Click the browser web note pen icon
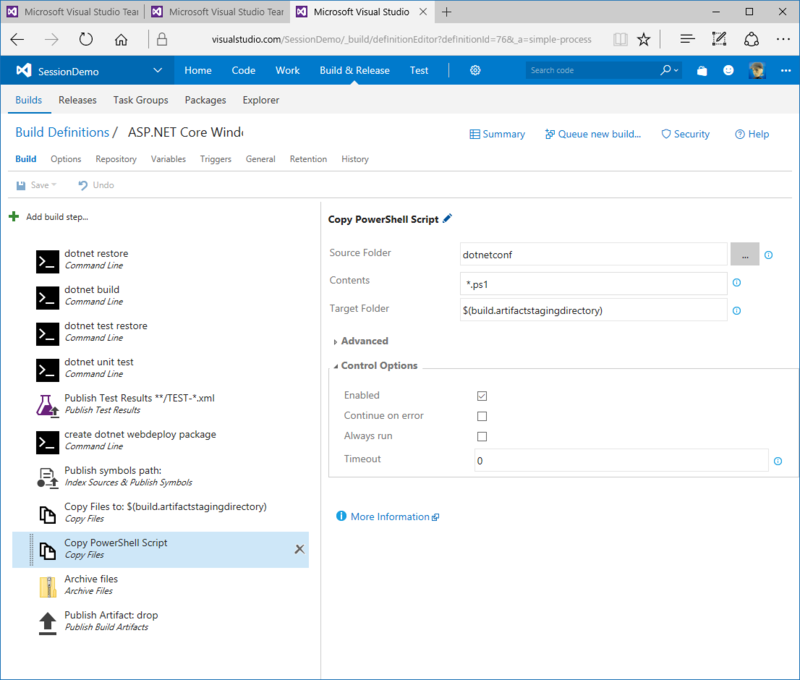The image size is (800, 680). tap(719, 39)
